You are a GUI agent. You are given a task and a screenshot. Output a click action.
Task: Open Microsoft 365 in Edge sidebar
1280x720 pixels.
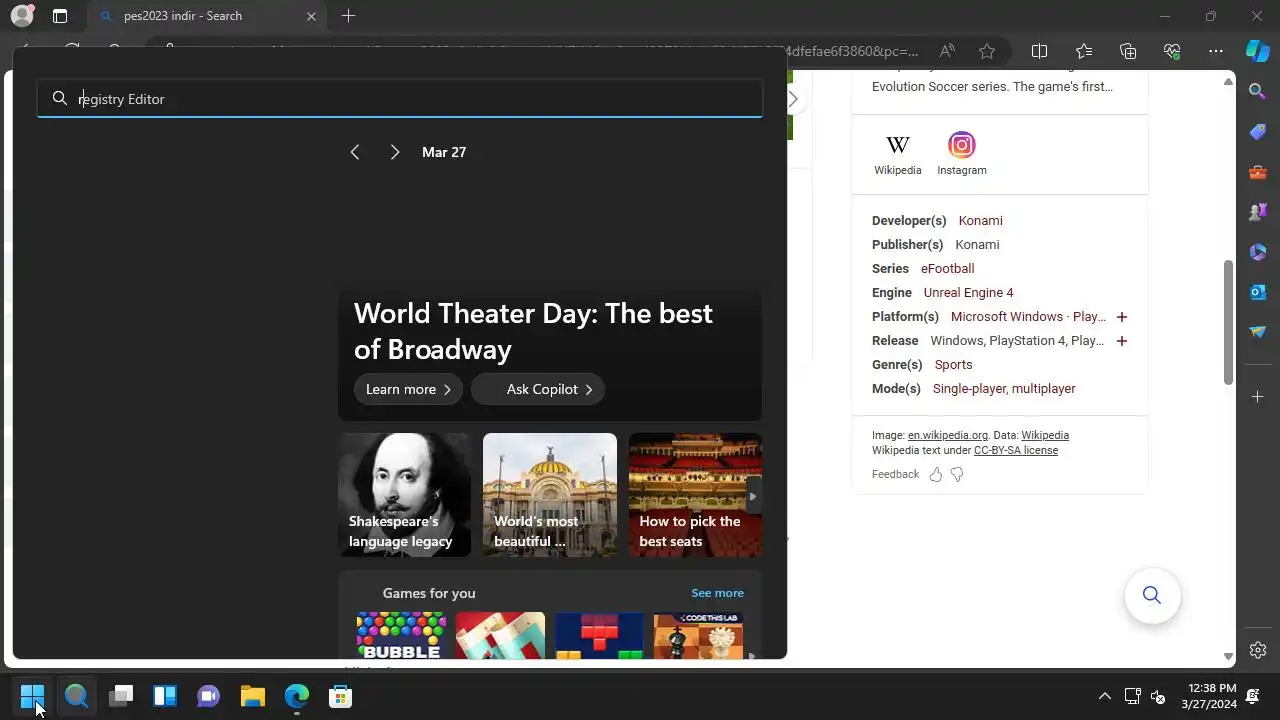1258,252
